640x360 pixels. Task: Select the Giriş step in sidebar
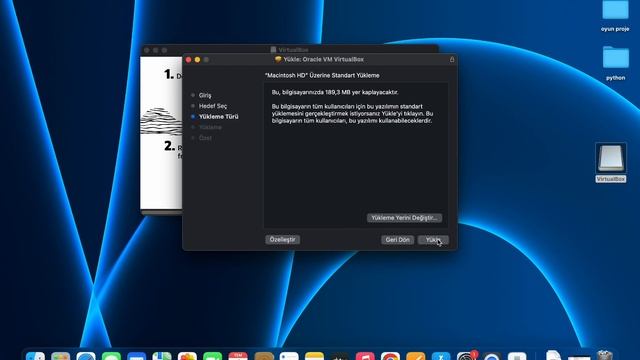(x=205, y=95)
